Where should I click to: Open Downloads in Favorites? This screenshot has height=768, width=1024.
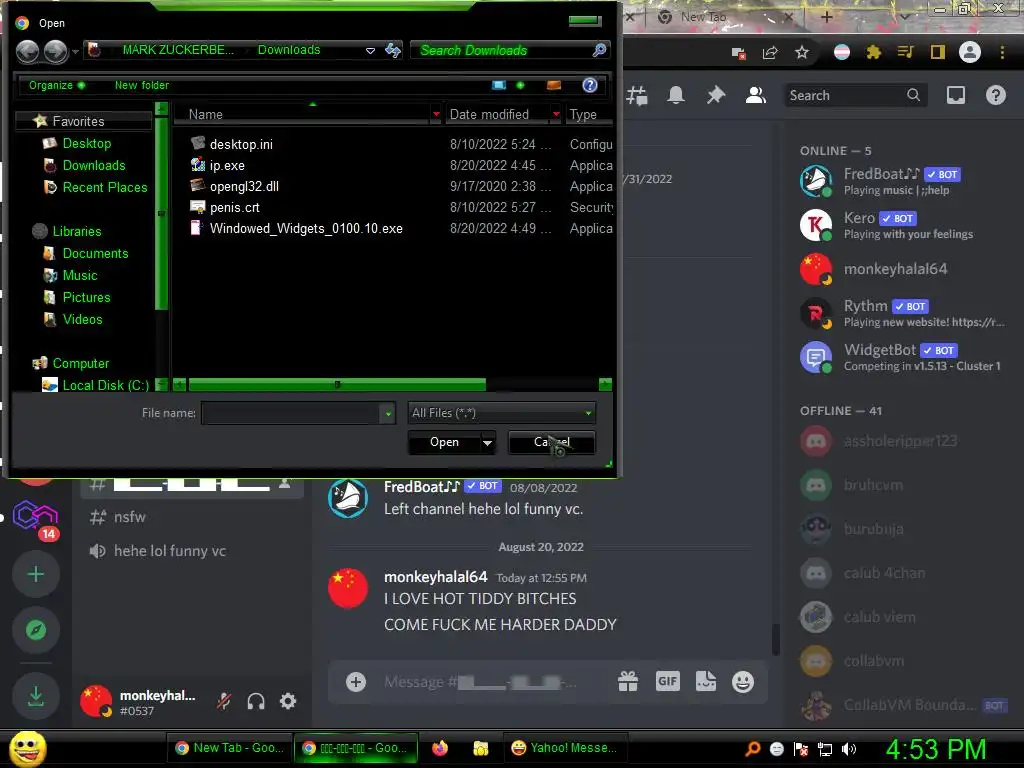pos(93,166)
